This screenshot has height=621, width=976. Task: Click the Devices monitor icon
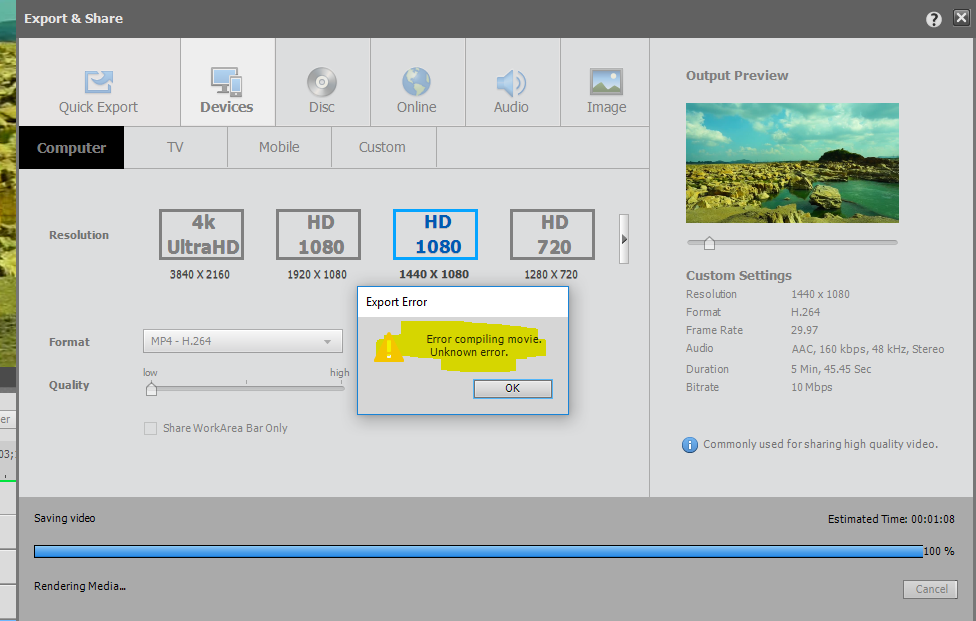(x=227, y=82)
